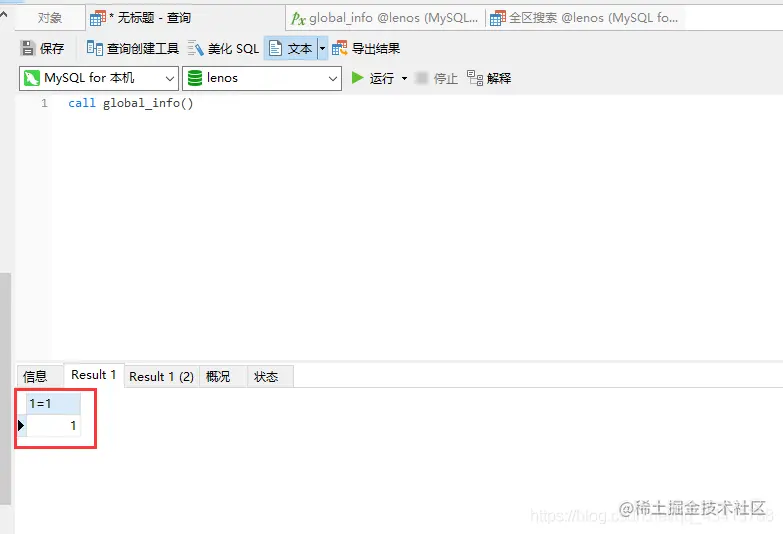
Task: Click the left panel vertical scrollbar
Action: pyautogui.click(x=5, y=389)
